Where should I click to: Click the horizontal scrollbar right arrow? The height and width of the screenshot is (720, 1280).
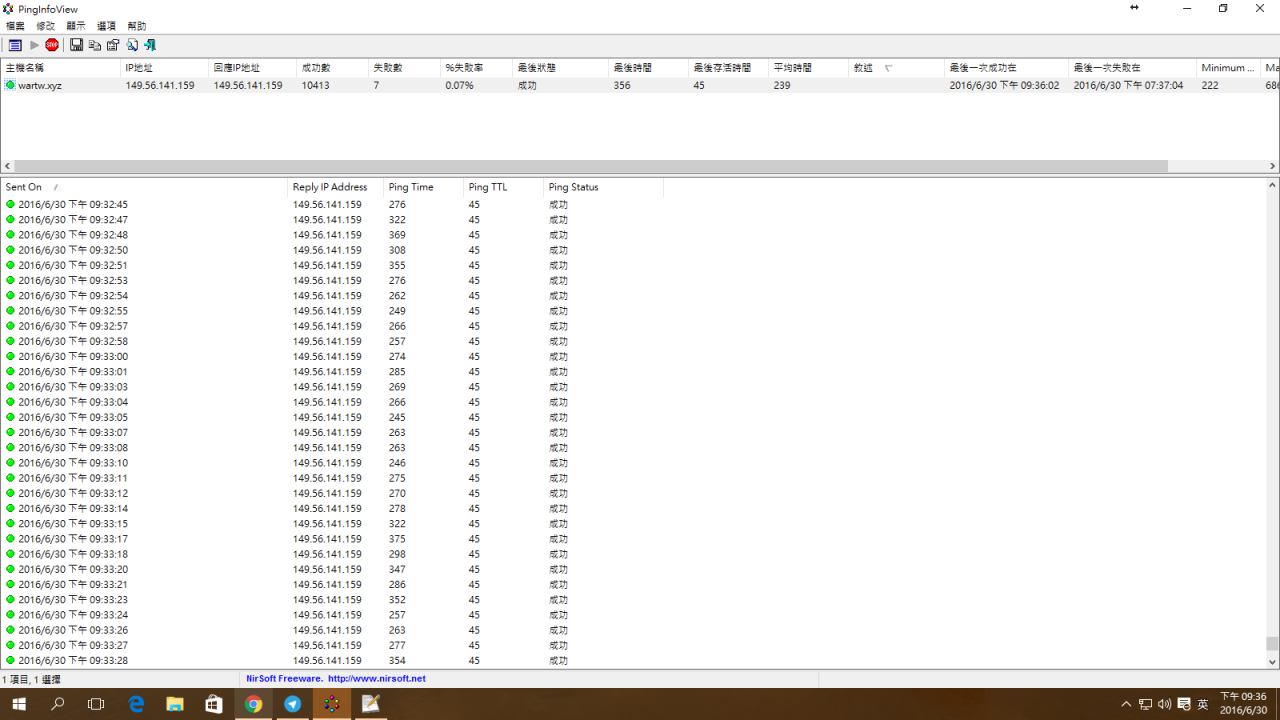pyautogui.click(x=1272, y=166)
